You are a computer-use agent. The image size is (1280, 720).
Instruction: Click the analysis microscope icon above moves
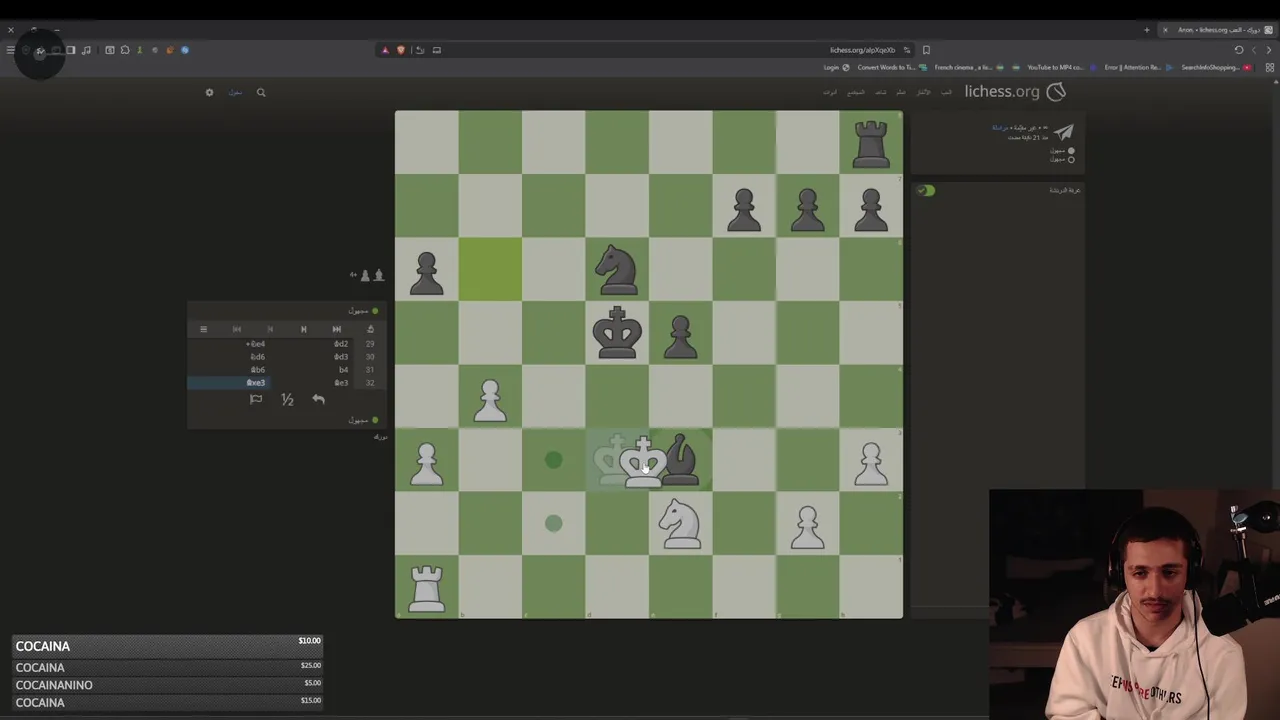[x=370, y=329]
